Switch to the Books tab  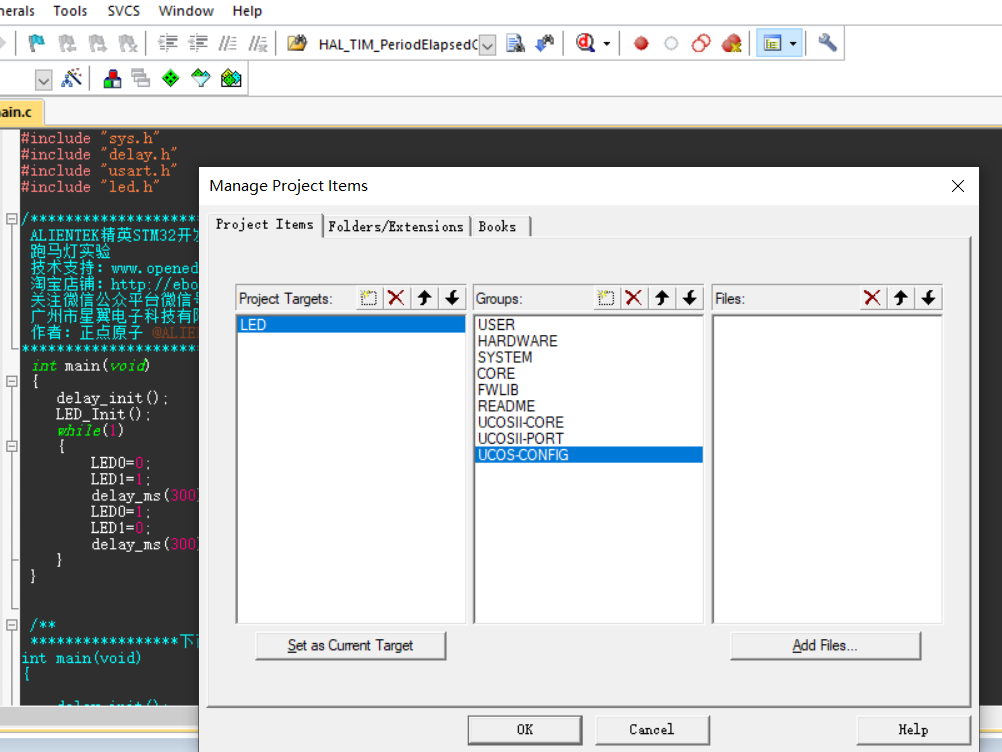497,226
